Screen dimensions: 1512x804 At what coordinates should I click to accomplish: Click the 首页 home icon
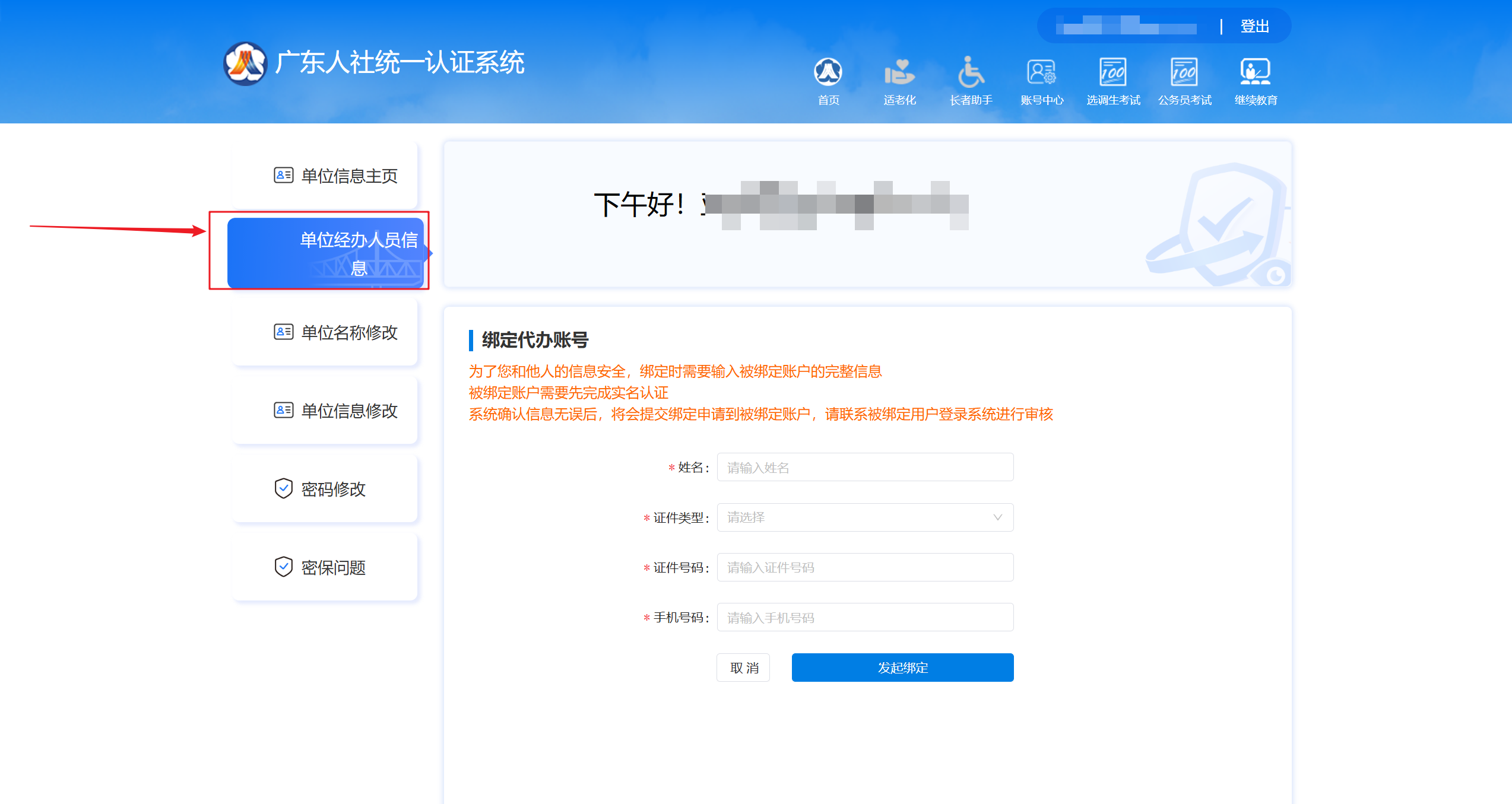828,73
